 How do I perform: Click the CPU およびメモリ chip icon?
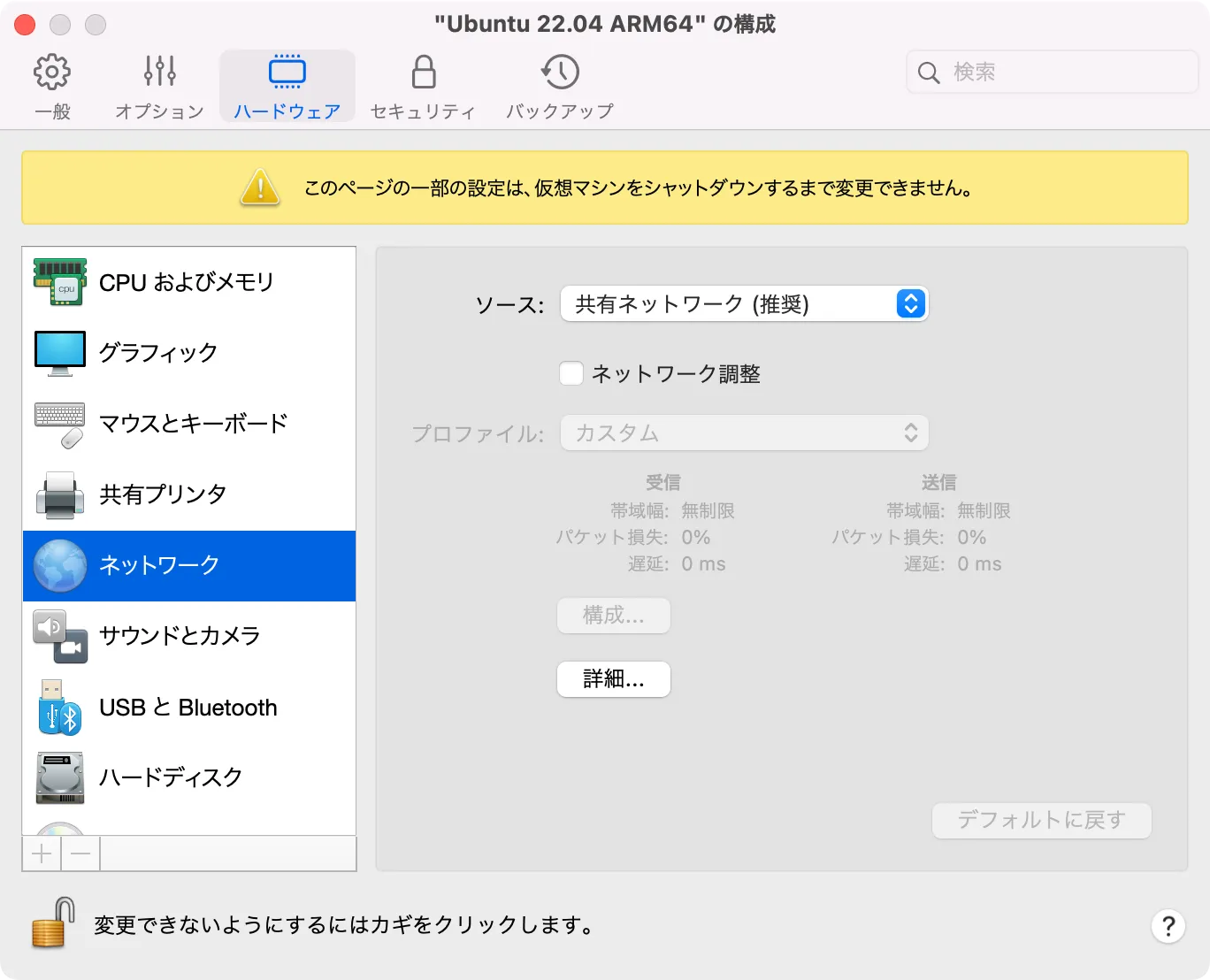coord(60,282)
